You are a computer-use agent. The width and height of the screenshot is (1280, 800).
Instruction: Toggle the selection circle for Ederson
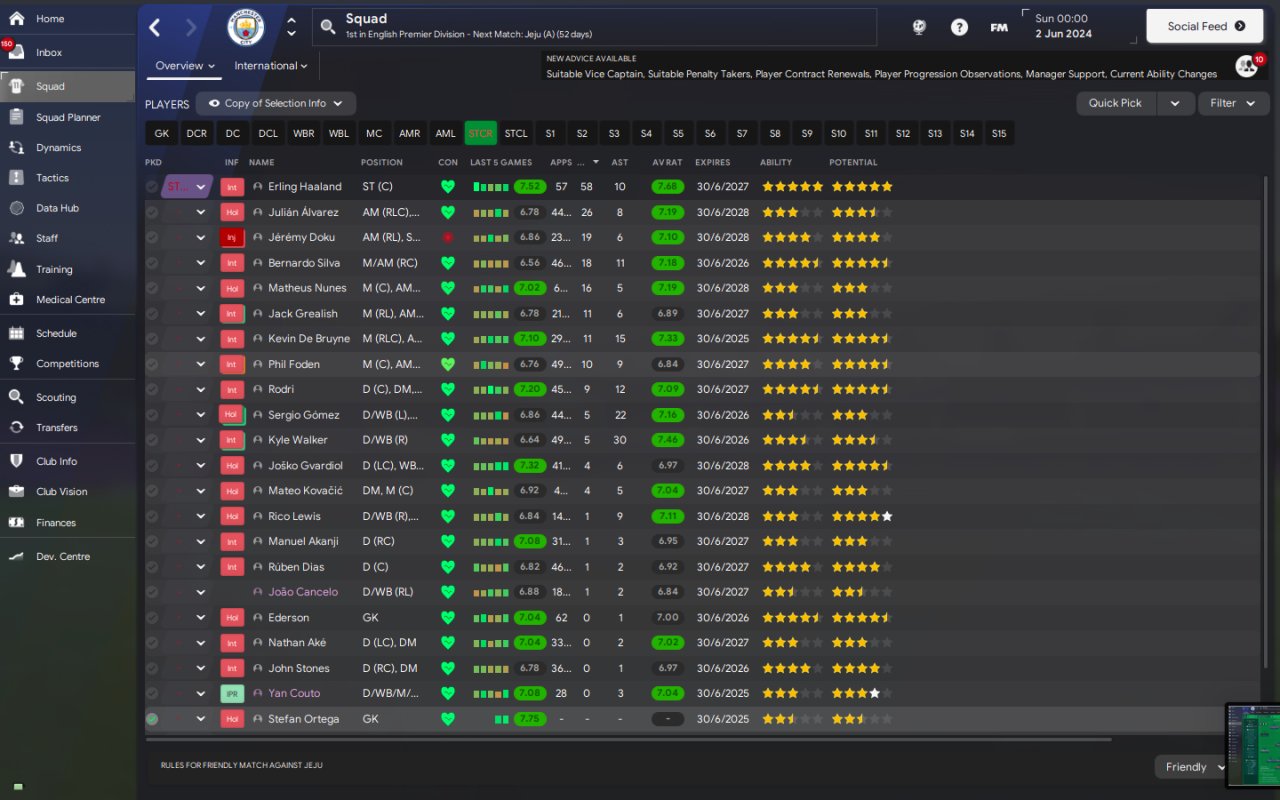[152, 617]
